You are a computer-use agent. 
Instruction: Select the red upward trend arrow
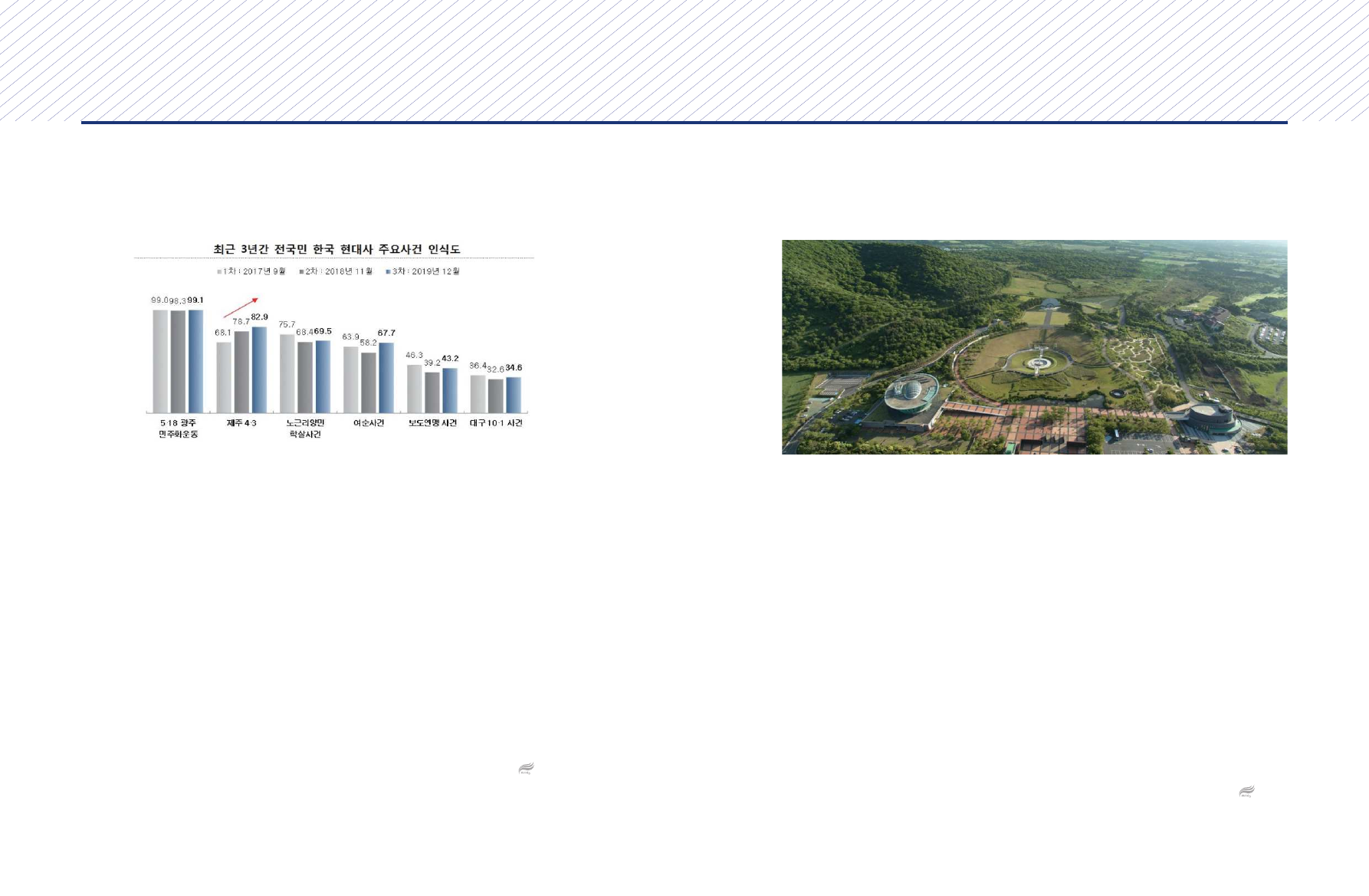tap(241, 307)
